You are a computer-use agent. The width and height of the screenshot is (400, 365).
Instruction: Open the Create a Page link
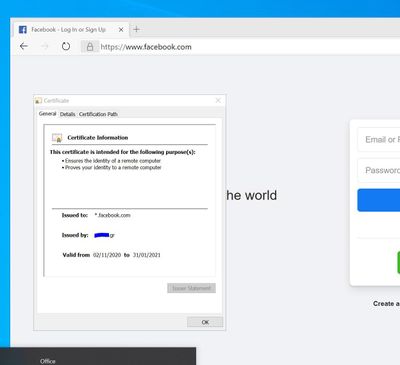(x=386, y=304)
